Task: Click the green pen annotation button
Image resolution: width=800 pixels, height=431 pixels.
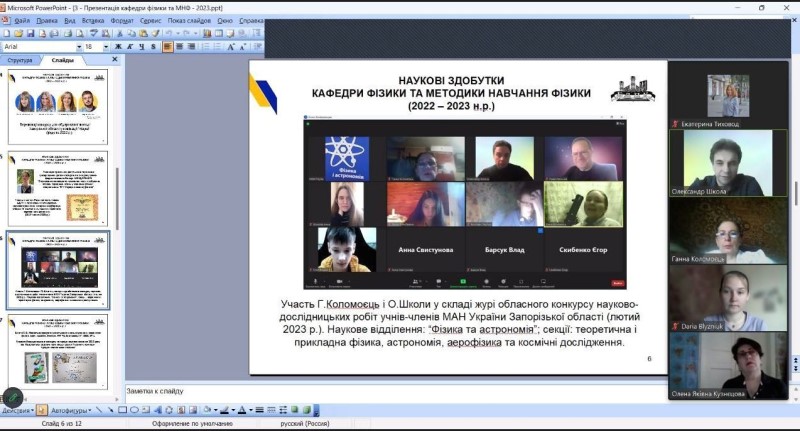Action: tap(13, 397)
